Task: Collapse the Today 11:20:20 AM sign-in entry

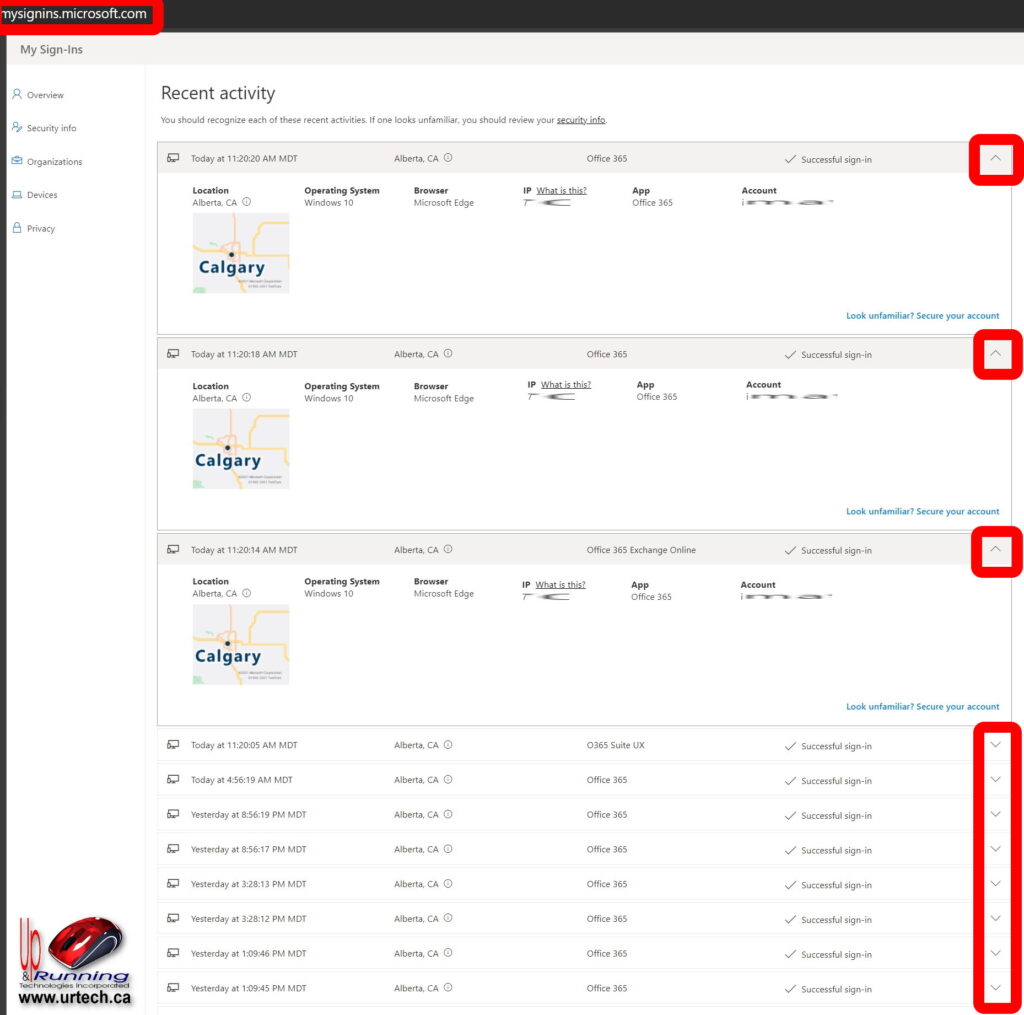Action: click(995, 158)
